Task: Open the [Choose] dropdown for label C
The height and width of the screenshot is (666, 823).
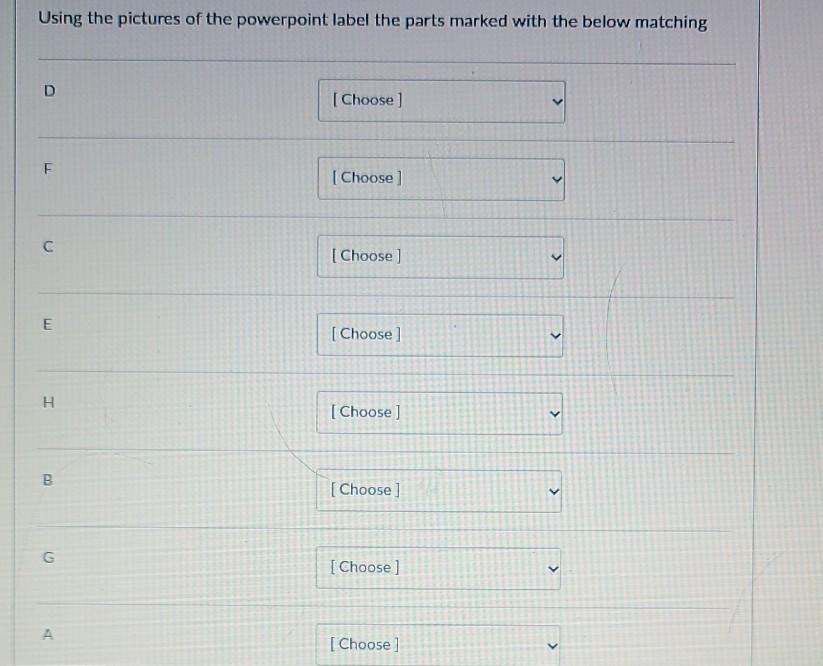Action: click(440, 256)
